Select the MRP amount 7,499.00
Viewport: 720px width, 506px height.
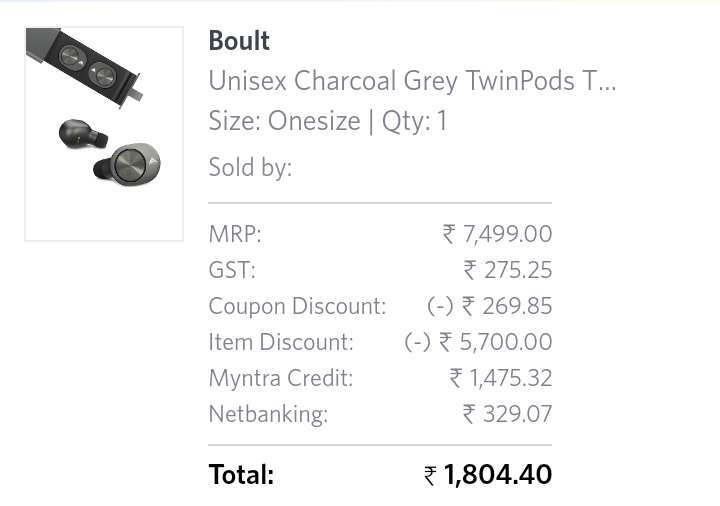[508, 234]
